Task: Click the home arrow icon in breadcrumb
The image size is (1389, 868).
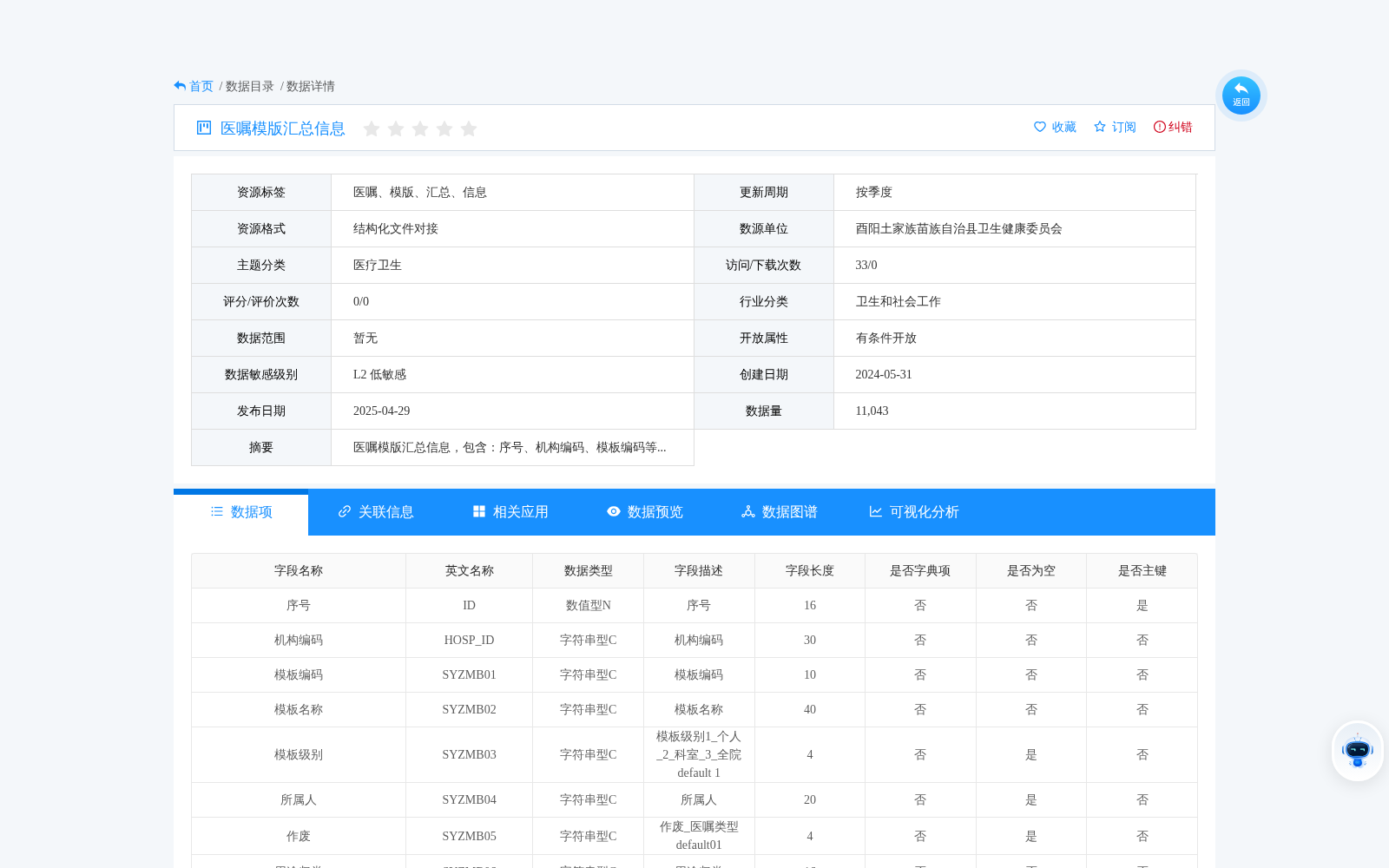Action: coord(180,86)
